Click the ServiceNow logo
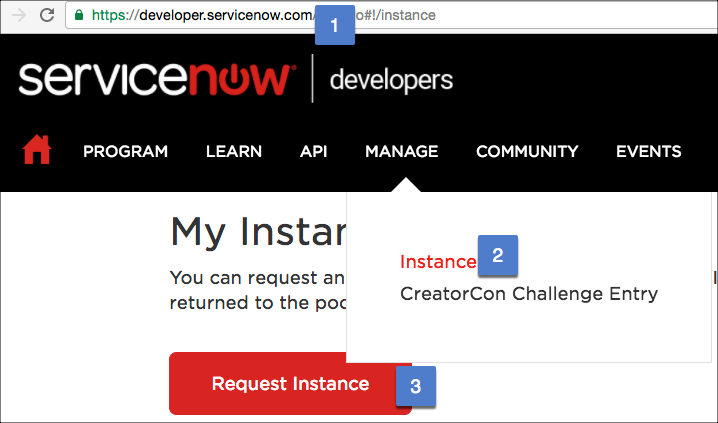Viewport: 718px width, 423px height. (x=157, y=80)
